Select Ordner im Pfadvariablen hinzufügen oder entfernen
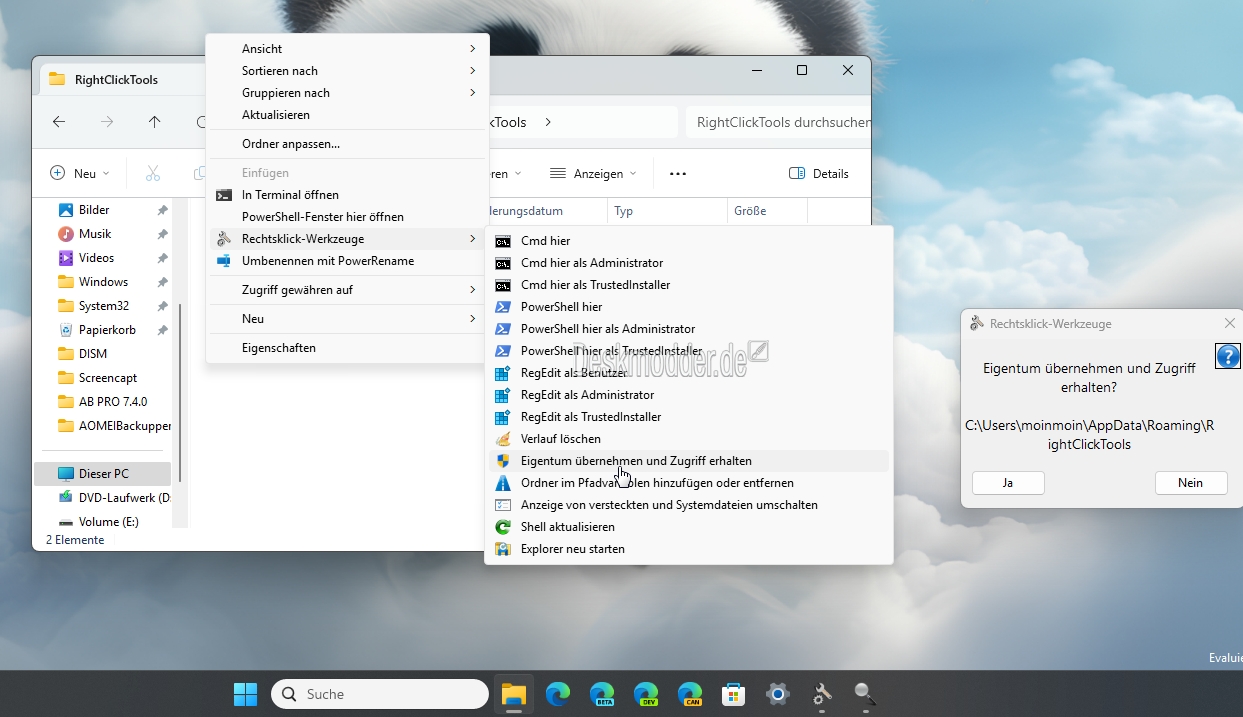This screenshot has height=717, width=1243. [x=689, y=483]
